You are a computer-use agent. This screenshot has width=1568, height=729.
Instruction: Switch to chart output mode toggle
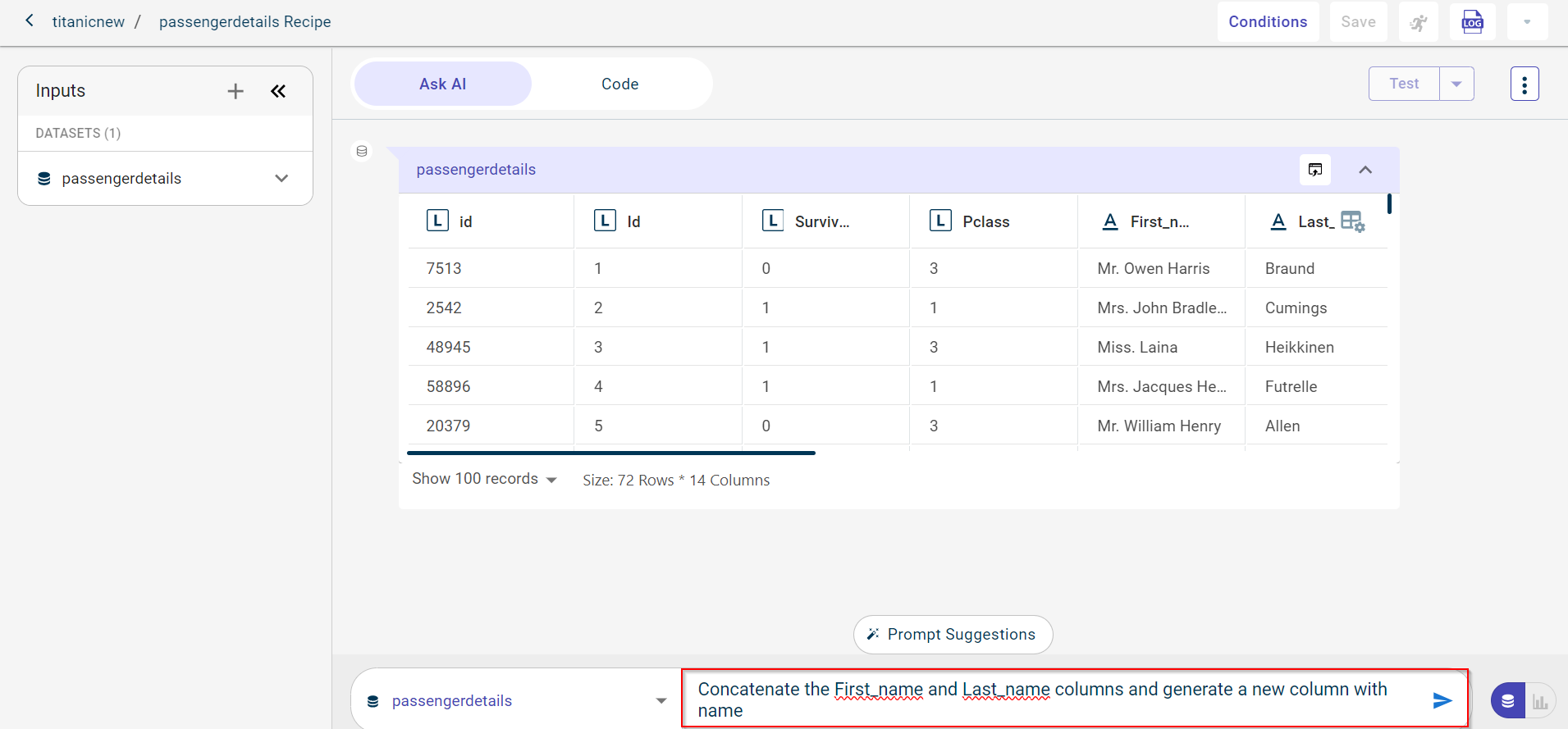pyautogui.click(x=1540, y=701)
